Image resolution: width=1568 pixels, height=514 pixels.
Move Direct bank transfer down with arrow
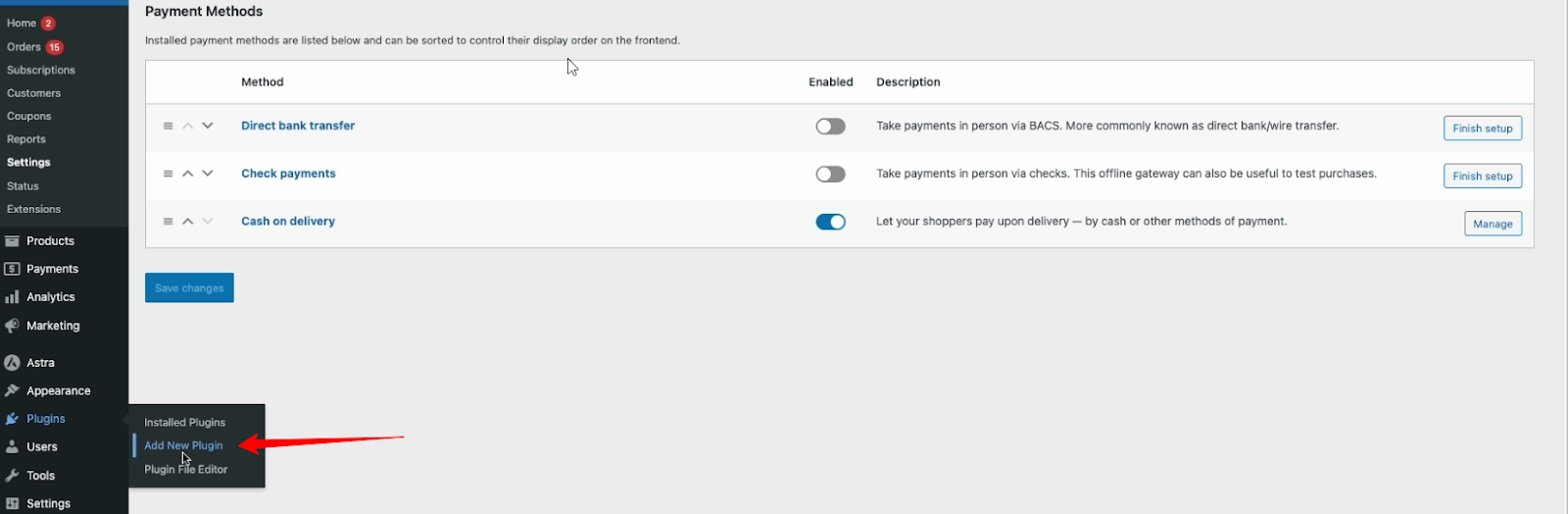[208, 126]
